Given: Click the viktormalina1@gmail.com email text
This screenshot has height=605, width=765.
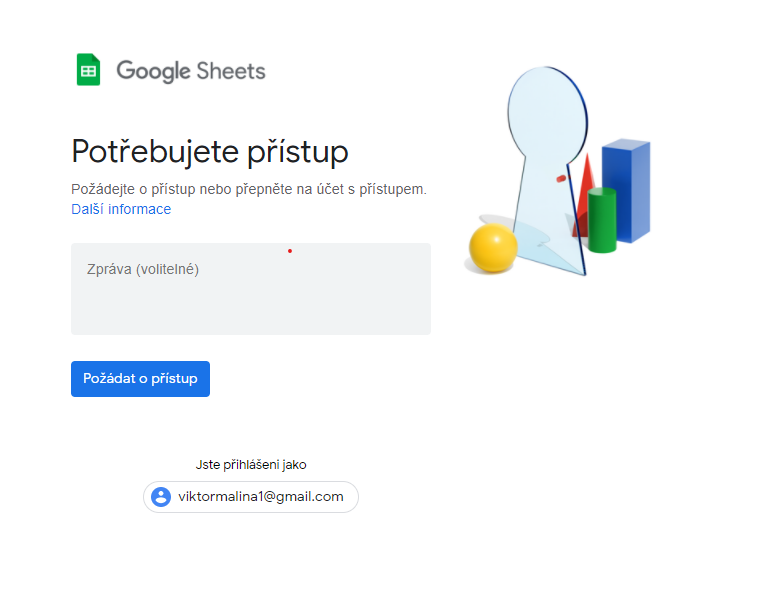Looking at the screenshot, I should coord(261,497).
